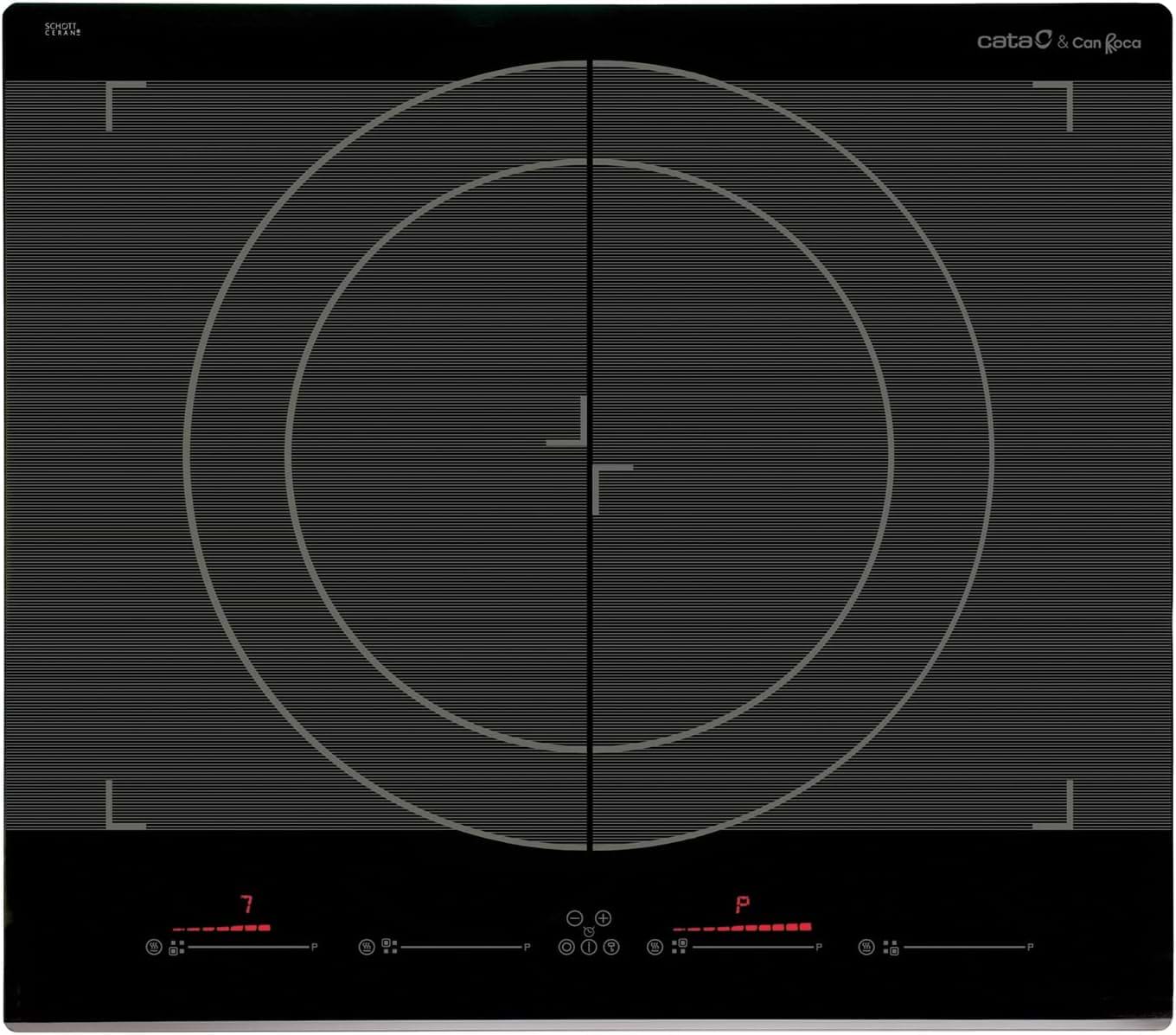Image resolution: width=1176 pixels, height=1035 pixels.
Task: Toggle the child lock key button
Action: point(611,947)
